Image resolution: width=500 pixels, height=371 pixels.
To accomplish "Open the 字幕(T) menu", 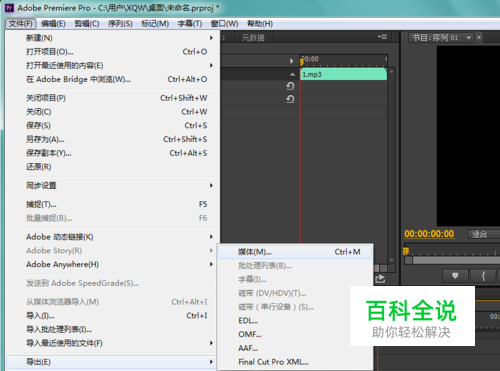I will (x=190, y=24).
